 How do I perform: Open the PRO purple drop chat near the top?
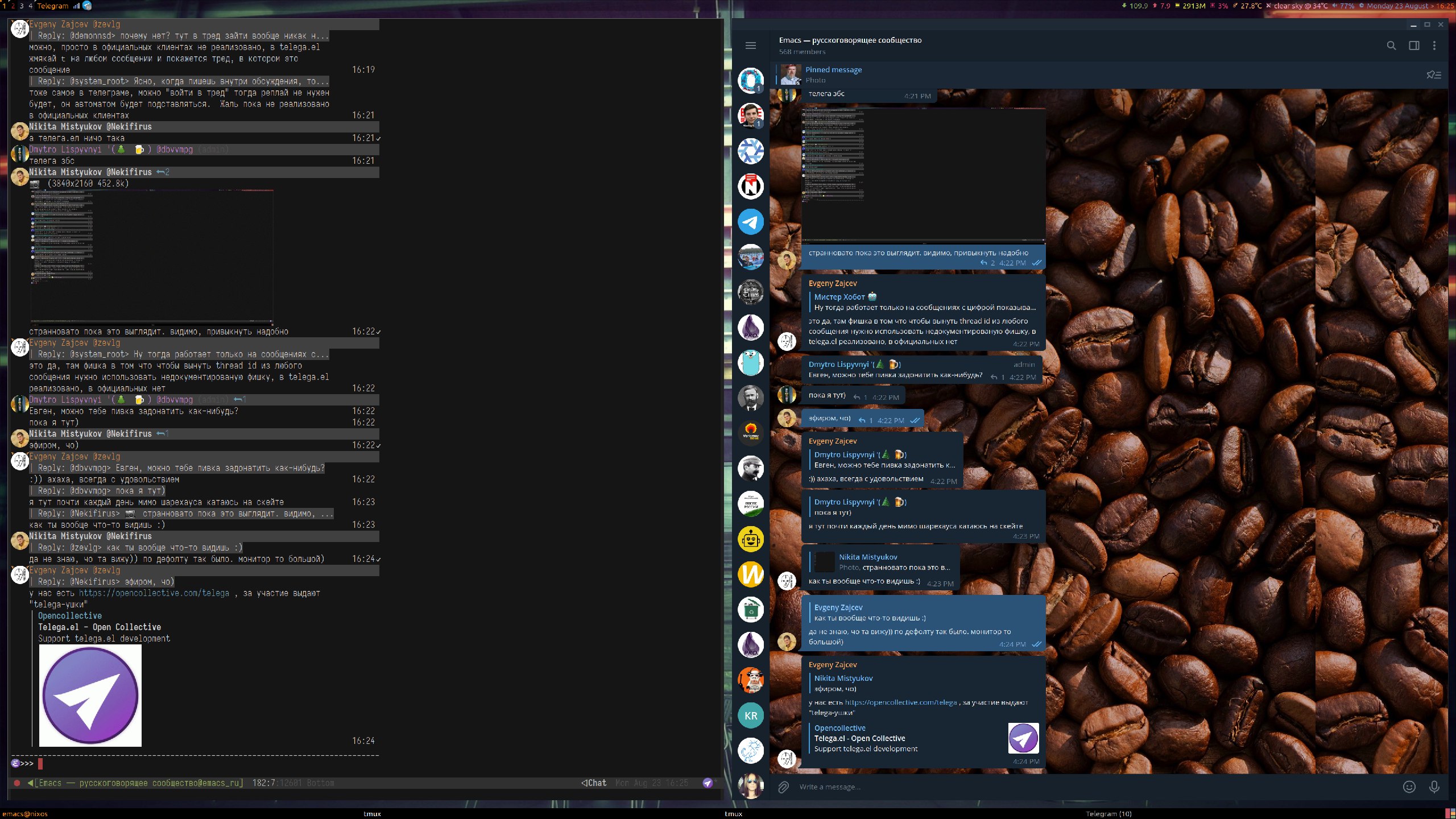pos(751,328)
